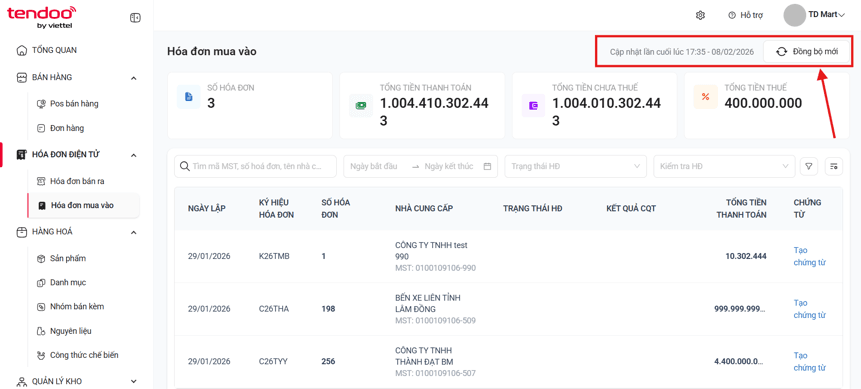
Task: Click the Ngày bắt đầu date field
Action: click(x=373, y=166)
